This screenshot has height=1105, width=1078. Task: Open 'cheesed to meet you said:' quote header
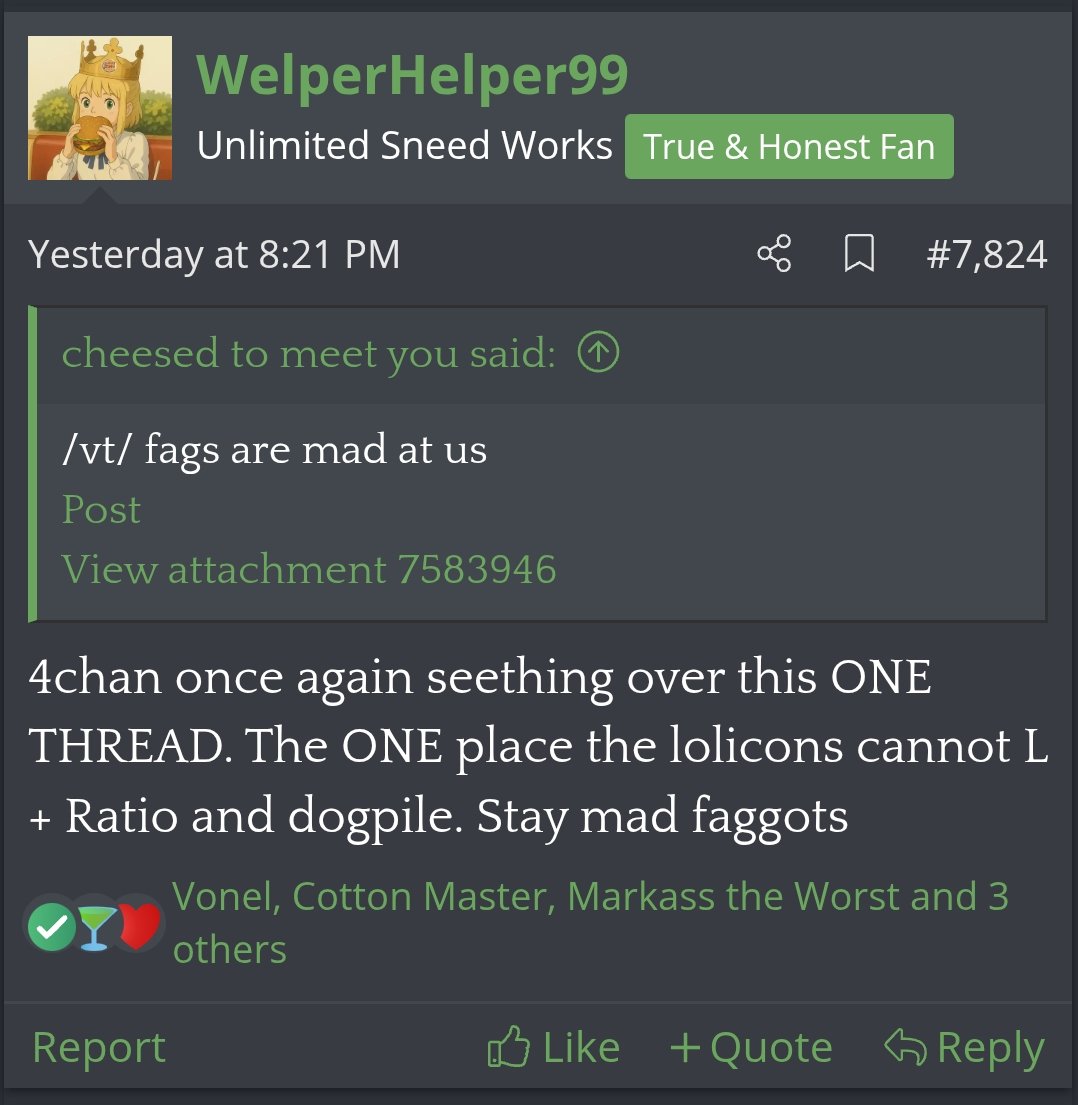point(309,353)
